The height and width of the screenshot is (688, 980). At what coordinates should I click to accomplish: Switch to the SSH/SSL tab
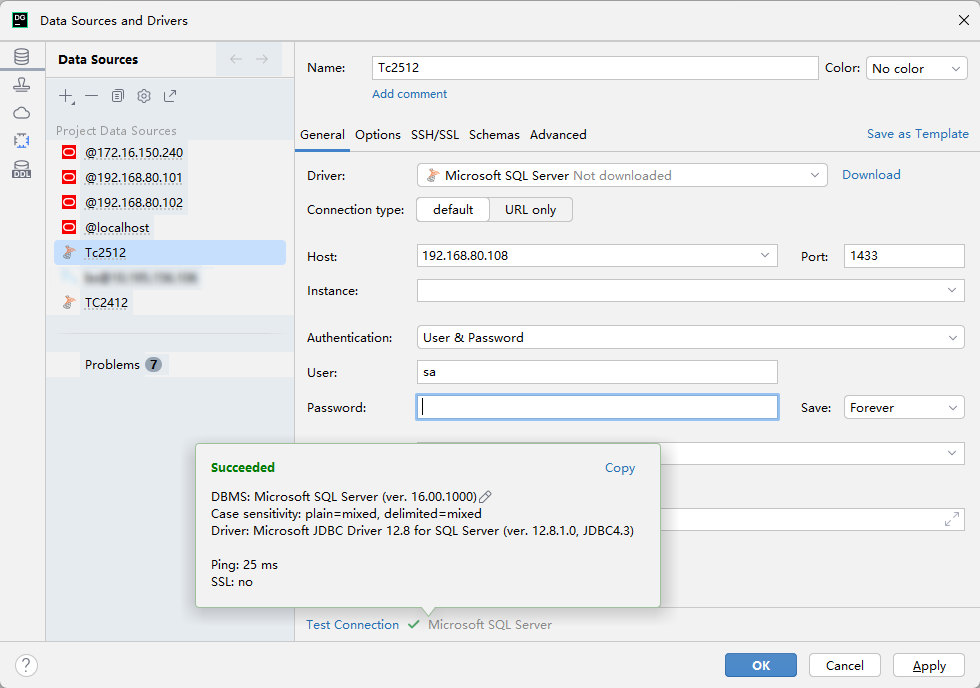(435, 135)
